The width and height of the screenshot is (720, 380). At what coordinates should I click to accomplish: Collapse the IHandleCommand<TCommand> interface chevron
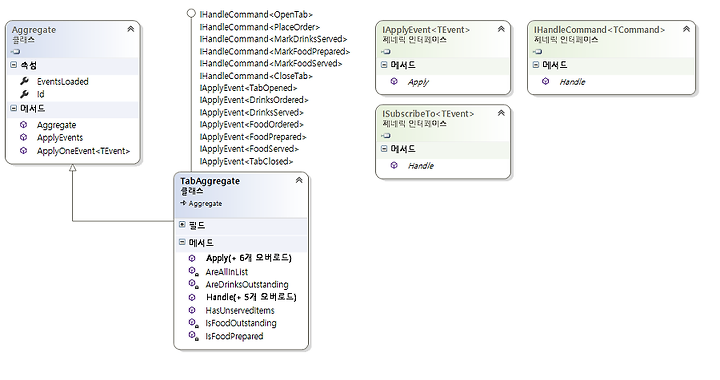686,29
